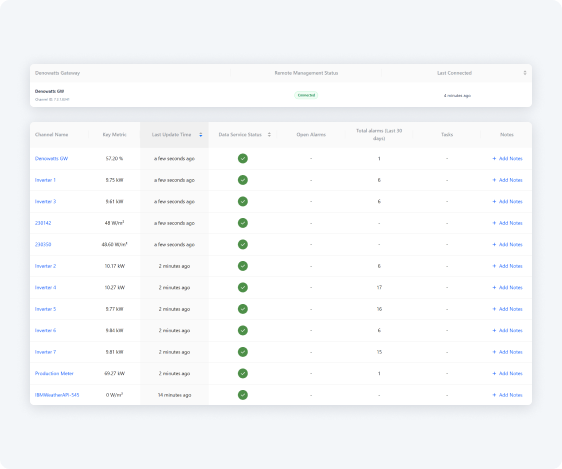Add Notes for the Inverter 2 row
Viewport: 562px width, 469px height.
(507, 266)
